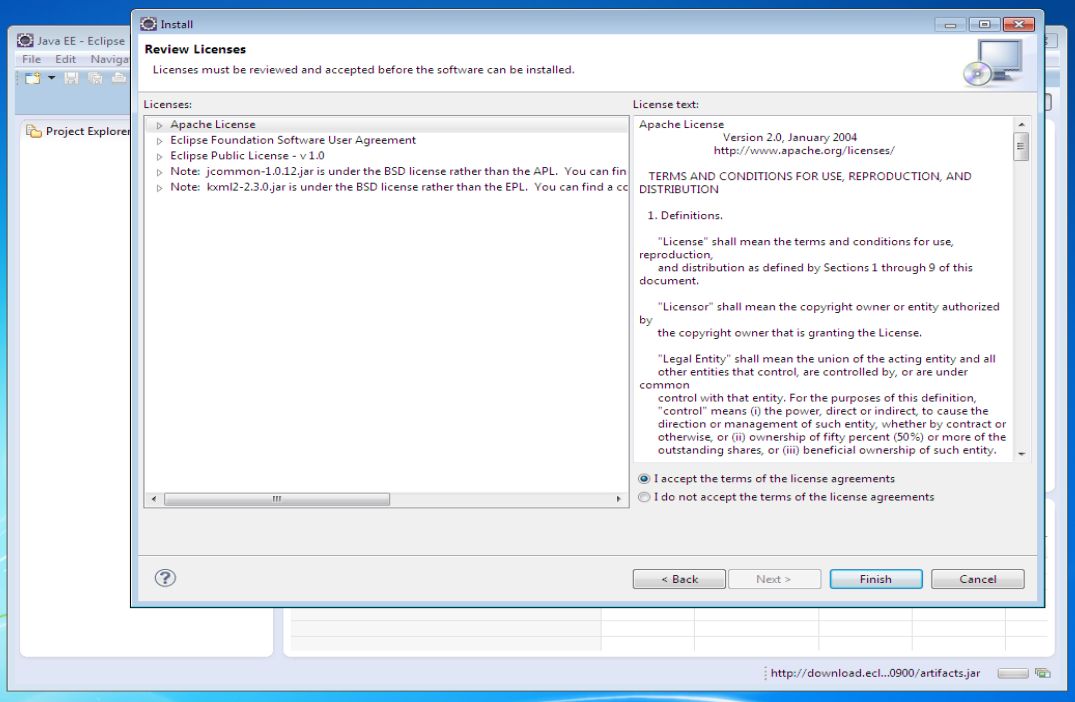Open help via the question mark icon

coord(165,578)
